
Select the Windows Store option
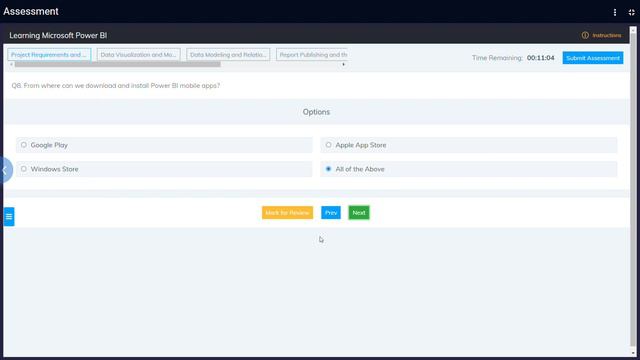(x=164, y=169)
